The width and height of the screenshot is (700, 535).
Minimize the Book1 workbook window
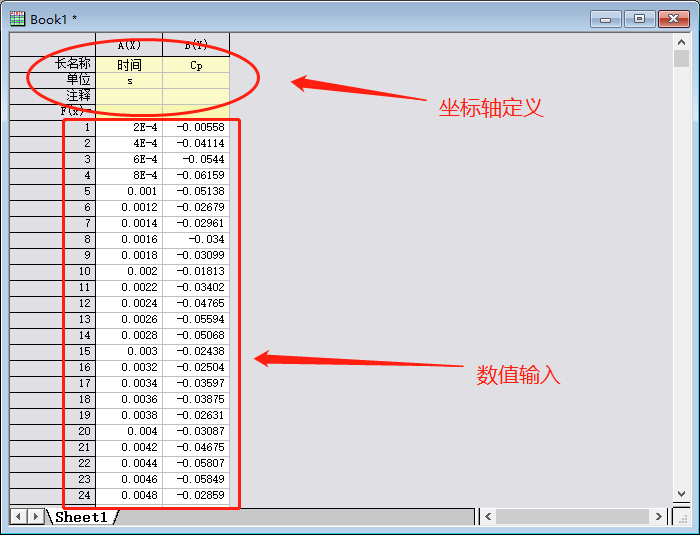pos(606,18)
